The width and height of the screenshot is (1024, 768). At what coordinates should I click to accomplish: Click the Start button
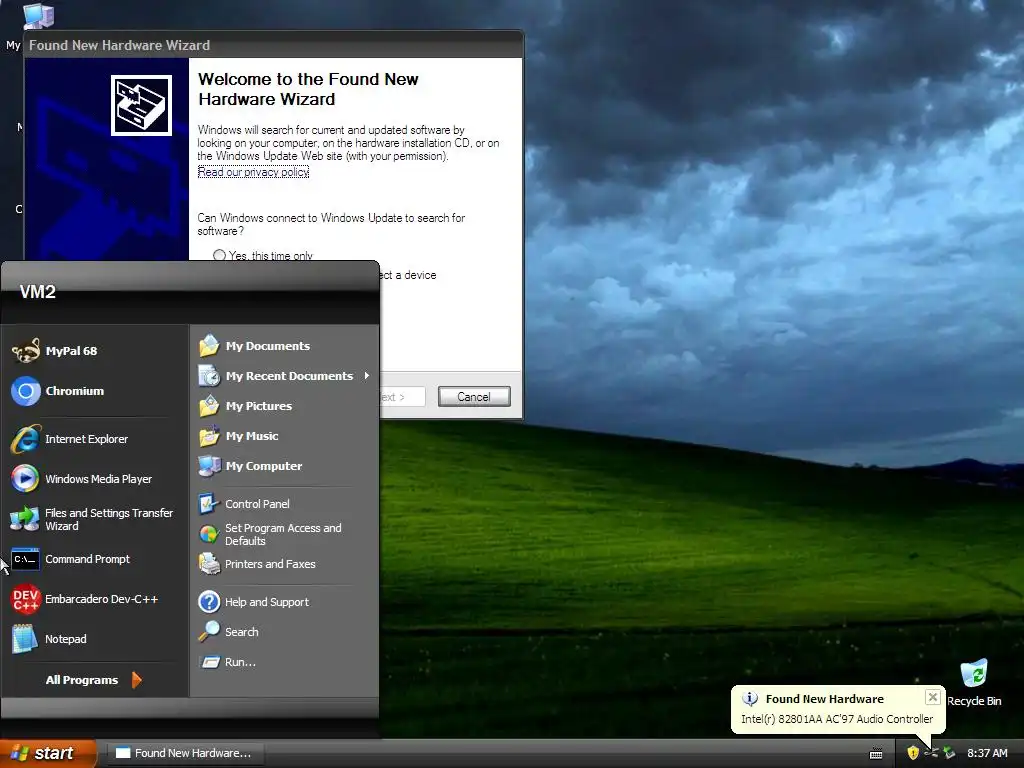point(48,753)
